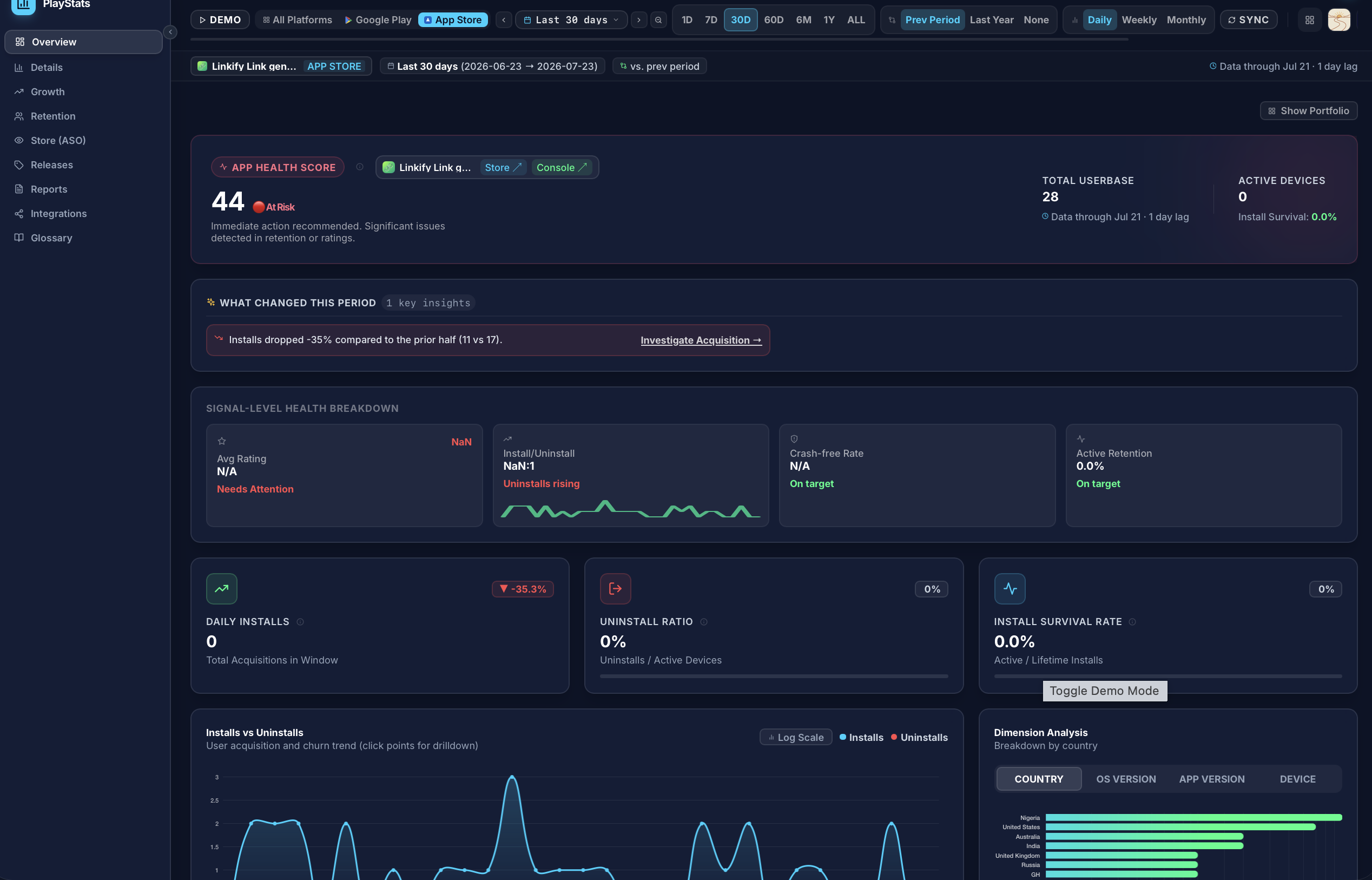This screenshot has height=880, width=1372.
Task: Switch granularity to Weekly
Action: (1138, 19)
